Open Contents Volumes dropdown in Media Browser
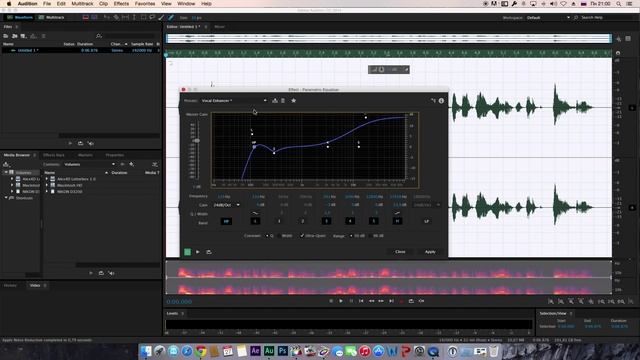640x360 pixels. 89,164
